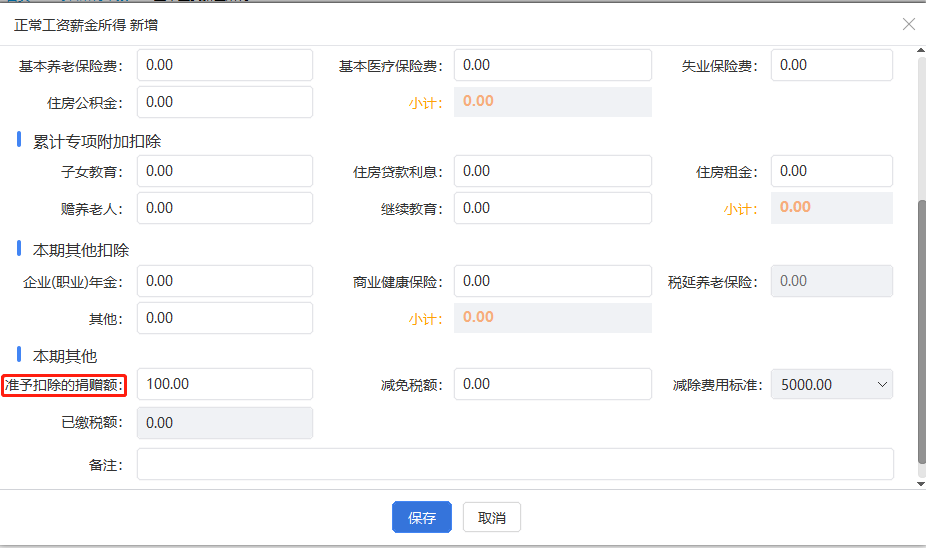Close the 正常工资薪金所得 新增 dialog
The height and width of the screenshot is (548, 926).
click(x=909, y=24)
